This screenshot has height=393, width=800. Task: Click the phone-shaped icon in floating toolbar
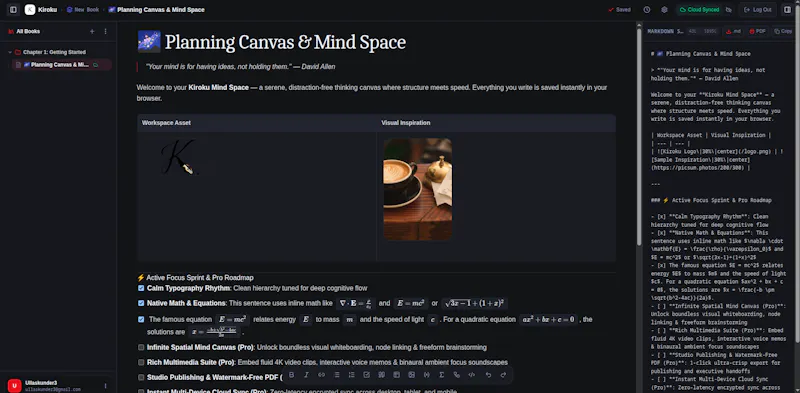(457, 375)
